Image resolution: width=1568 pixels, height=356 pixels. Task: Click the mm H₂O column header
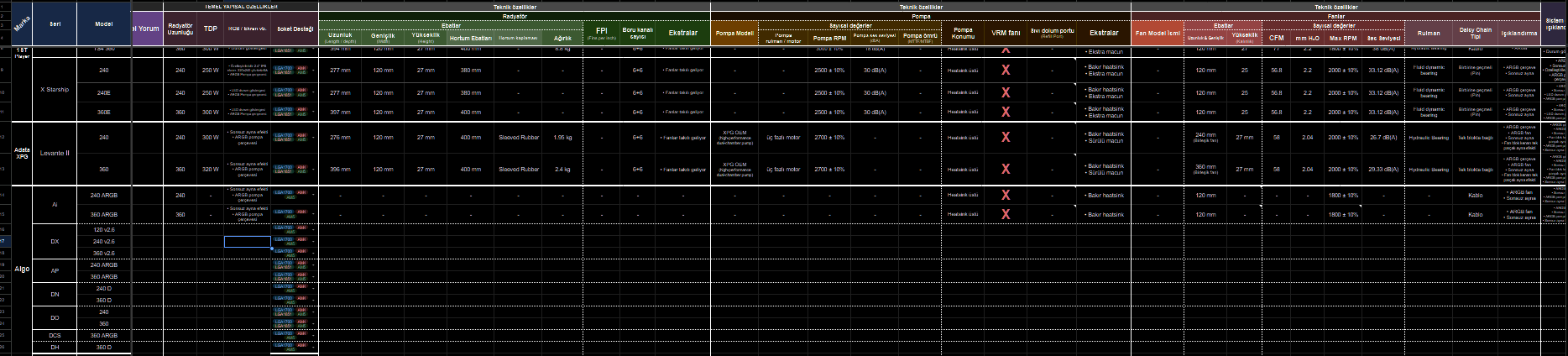pyautogui.click(x=1307, y=38)
